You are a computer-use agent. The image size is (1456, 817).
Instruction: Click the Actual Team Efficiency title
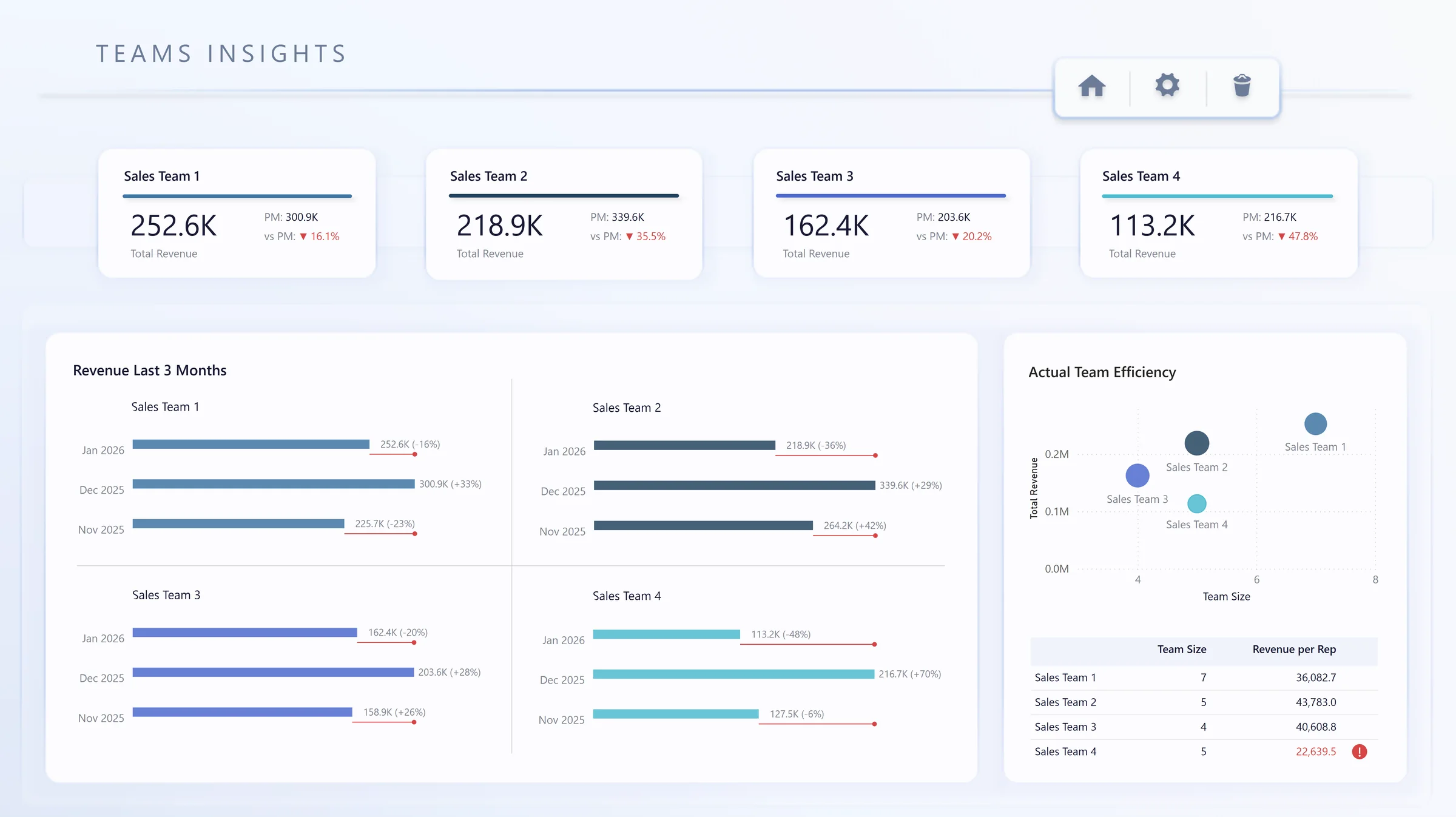pyautogui.click(x=1102, y=372)
